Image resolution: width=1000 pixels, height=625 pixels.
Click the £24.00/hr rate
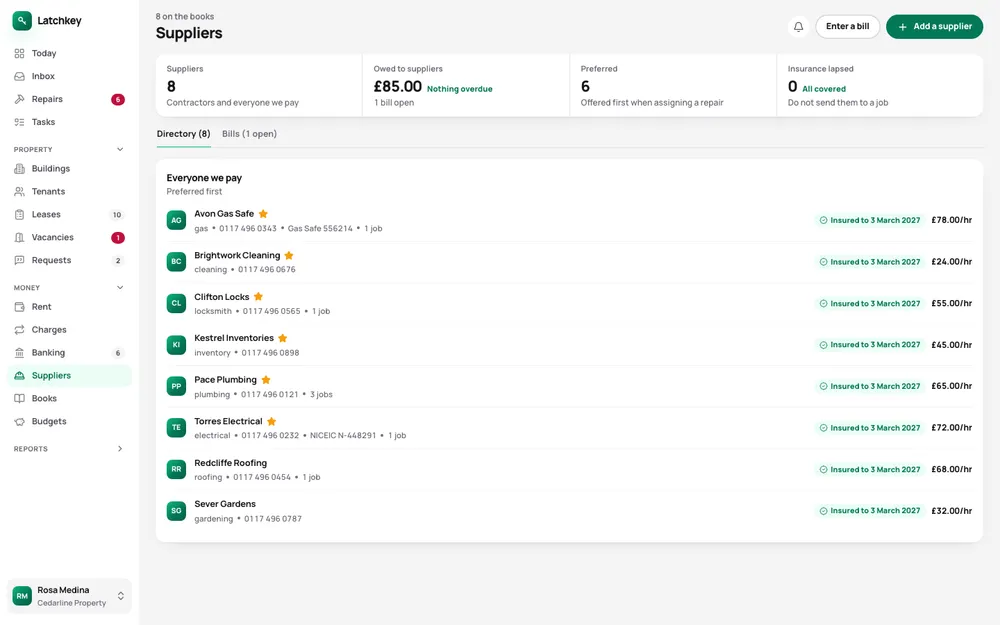point(952,262)
